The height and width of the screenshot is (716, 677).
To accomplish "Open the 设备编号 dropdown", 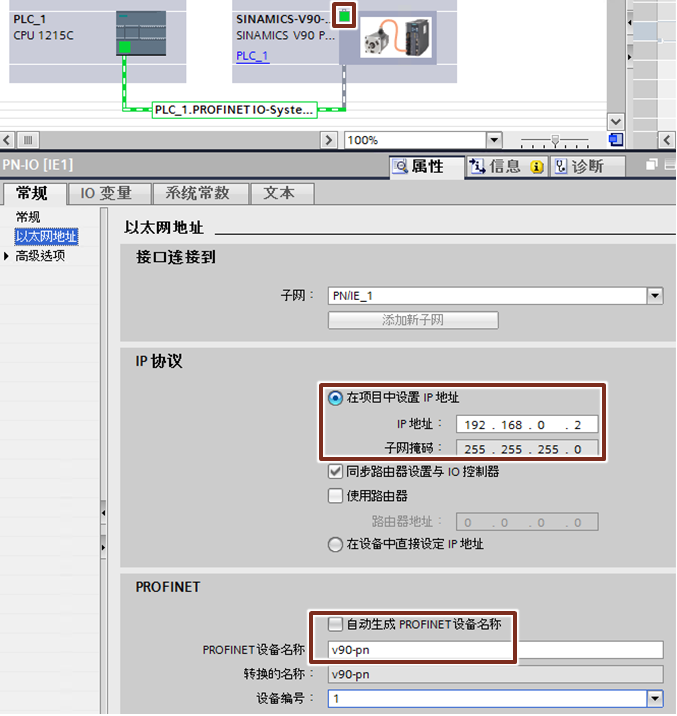I will pyautogui.click(x=655, y=699).
